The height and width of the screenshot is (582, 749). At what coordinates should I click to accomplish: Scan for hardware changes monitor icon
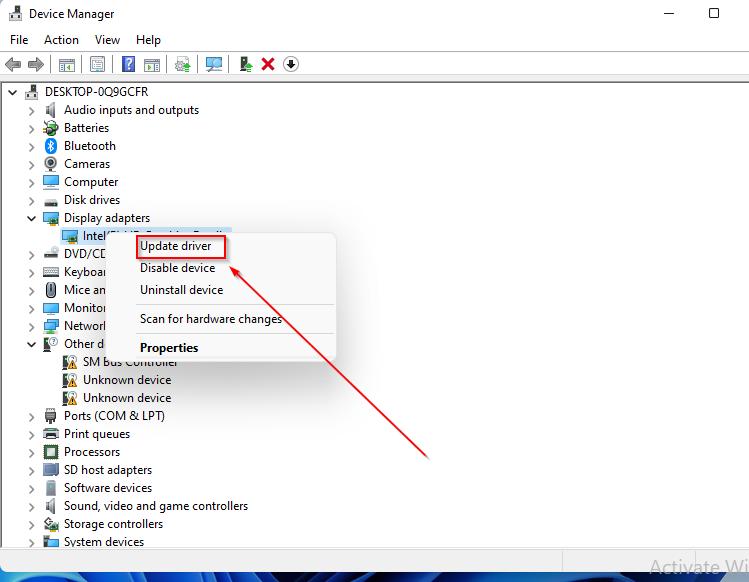click(x=214, y=65)
